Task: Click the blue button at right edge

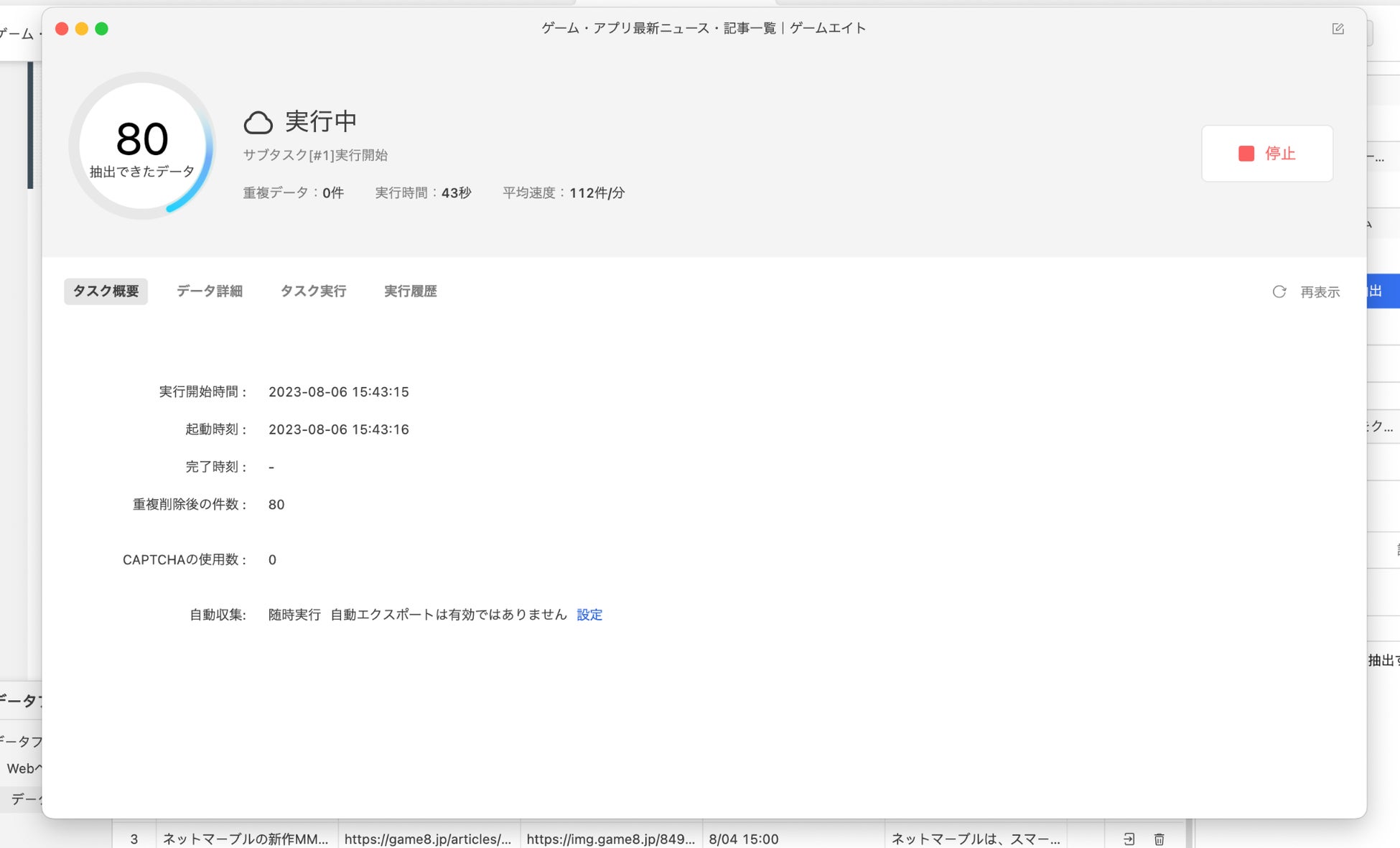Action: 1383,291
